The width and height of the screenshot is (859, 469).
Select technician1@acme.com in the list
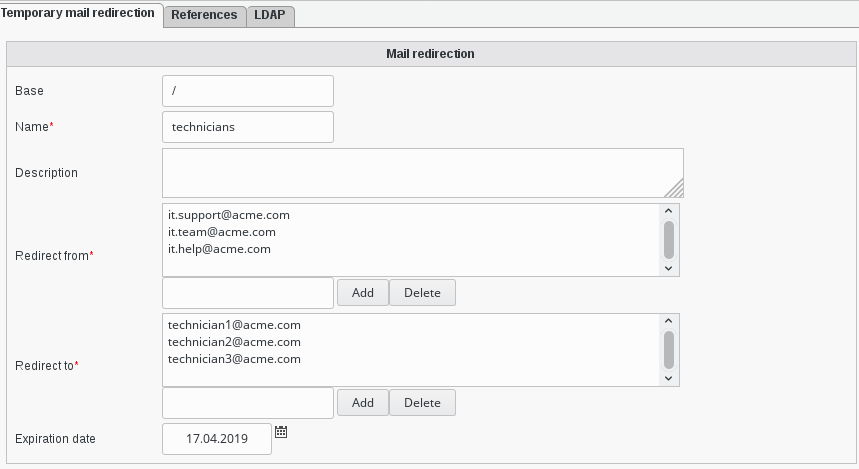tap(234, 325)
